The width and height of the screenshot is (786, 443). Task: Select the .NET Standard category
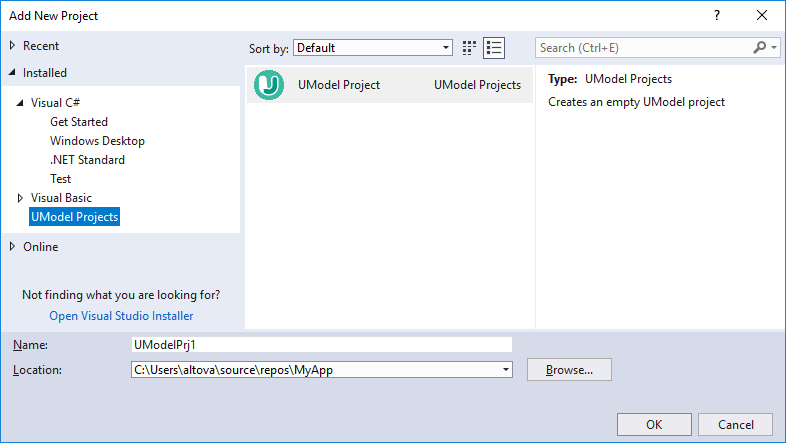(x=87, y=160)
